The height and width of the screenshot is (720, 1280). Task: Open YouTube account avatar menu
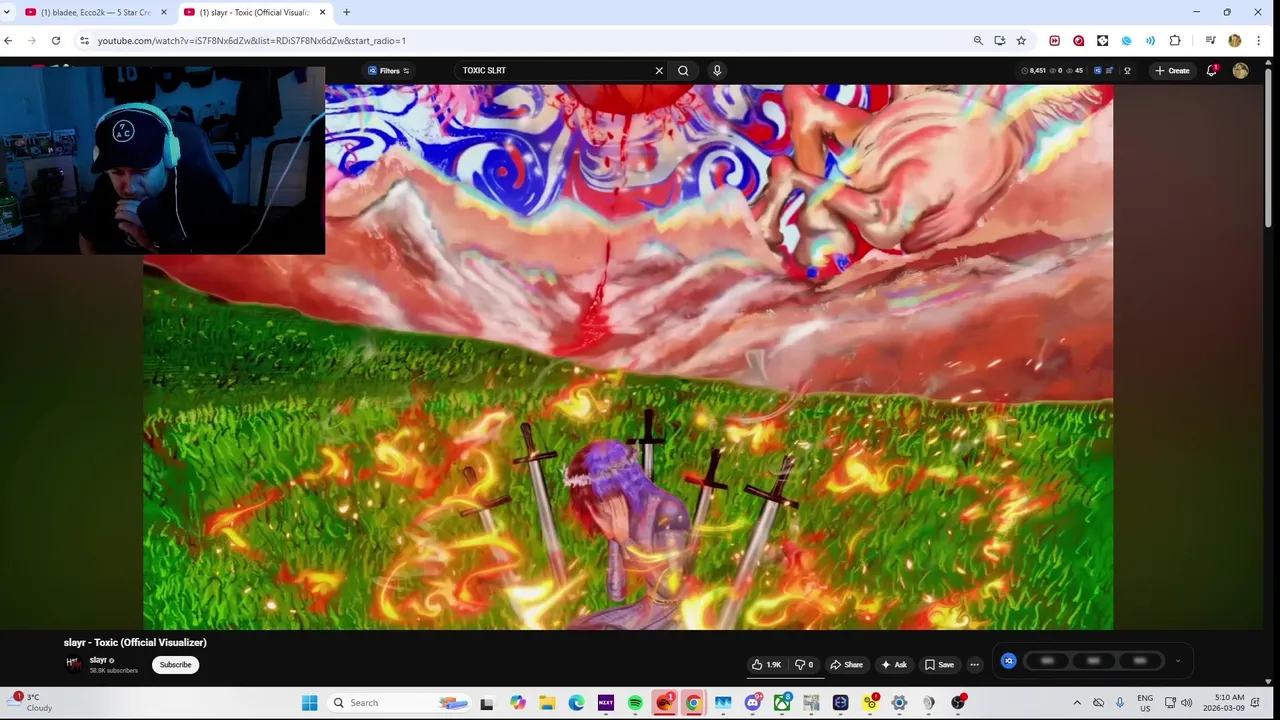(1241, 71)
